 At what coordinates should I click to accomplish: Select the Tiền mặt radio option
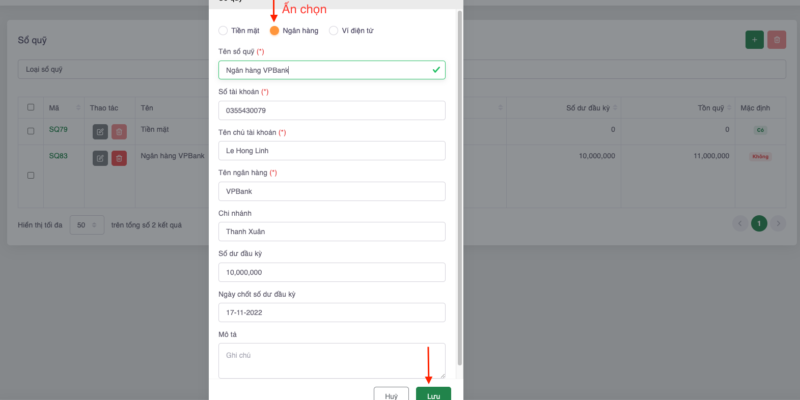click(223, 31)
